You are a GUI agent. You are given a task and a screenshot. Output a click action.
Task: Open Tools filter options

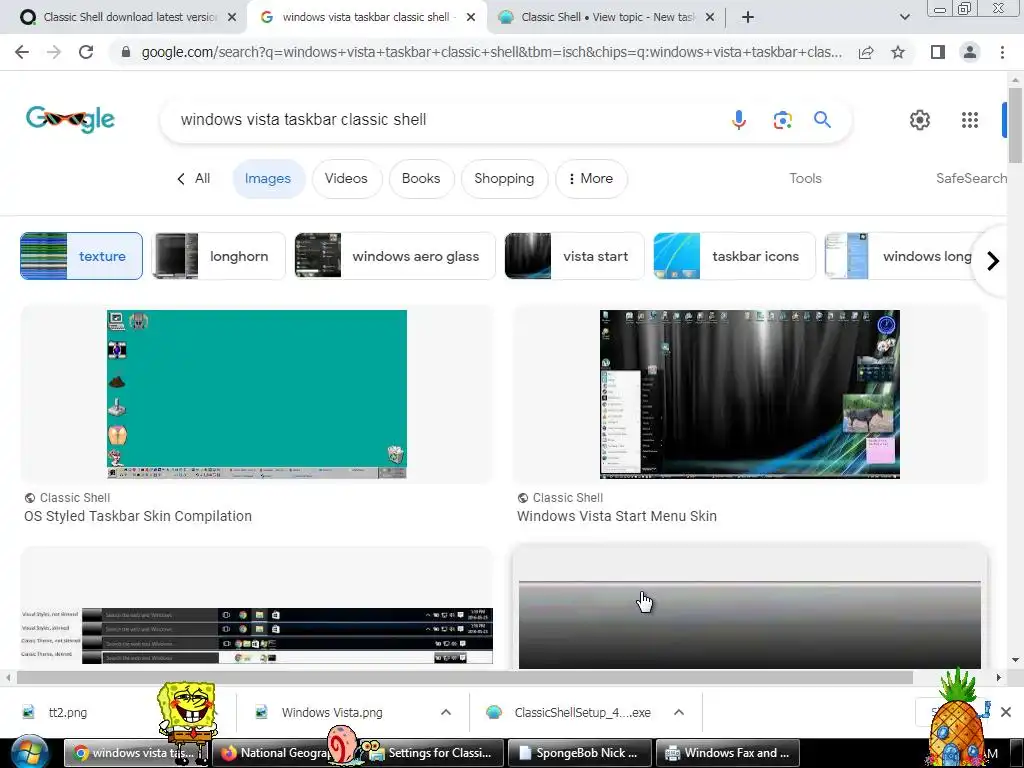click(x=805, y=178)
